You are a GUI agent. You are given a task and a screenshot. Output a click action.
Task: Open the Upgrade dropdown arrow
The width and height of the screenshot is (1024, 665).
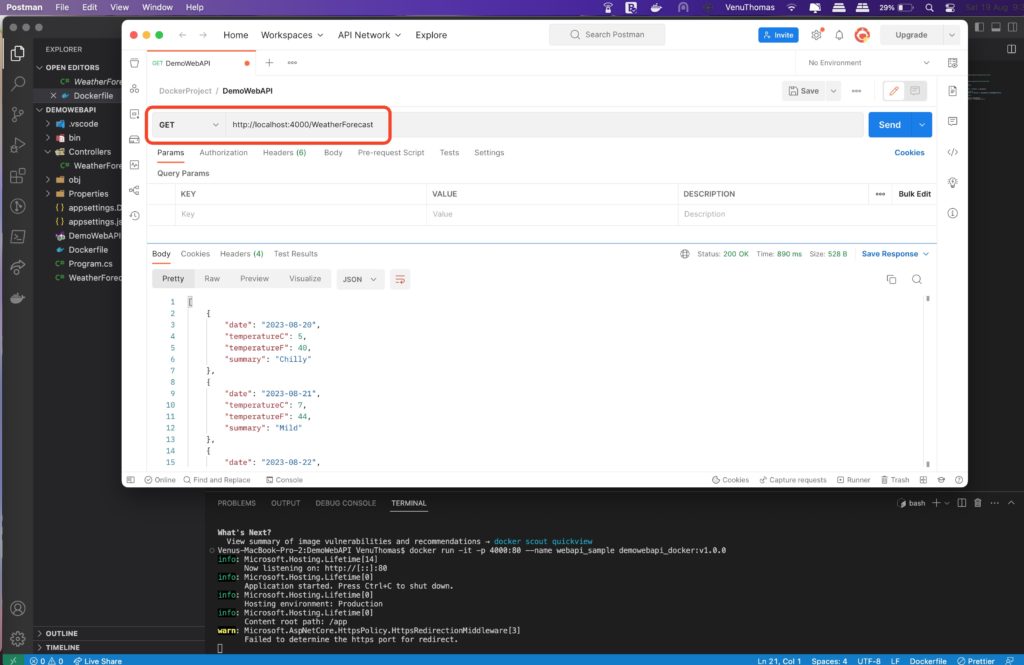tap(952, 35)
